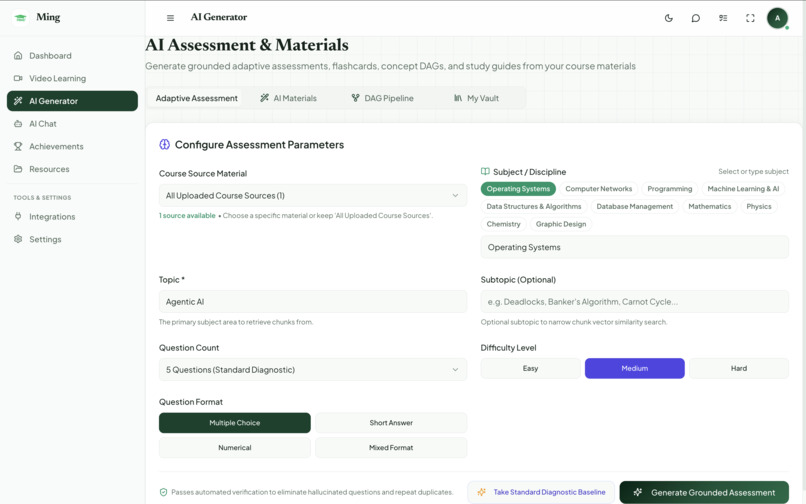Expand Course Source Material dropdown chevron
This screenshot has width=806, height=504.
coord(455,195)
